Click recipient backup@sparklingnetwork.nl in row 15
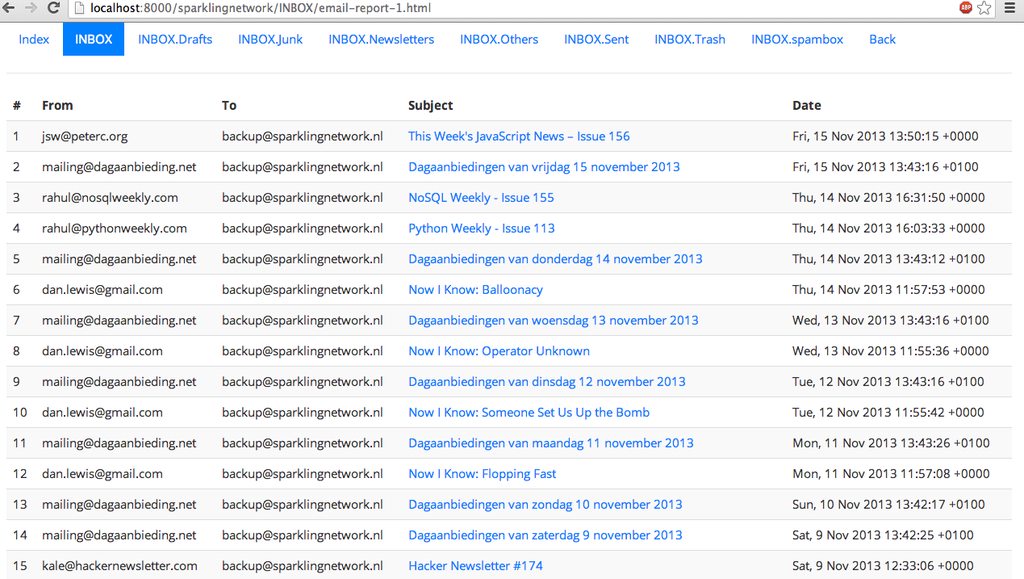 [302, 566]
